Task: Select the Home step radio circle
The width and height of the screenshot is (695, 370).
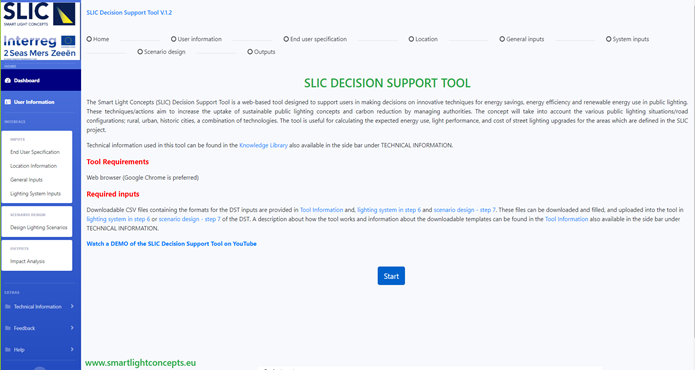Action: click(89, 39)
